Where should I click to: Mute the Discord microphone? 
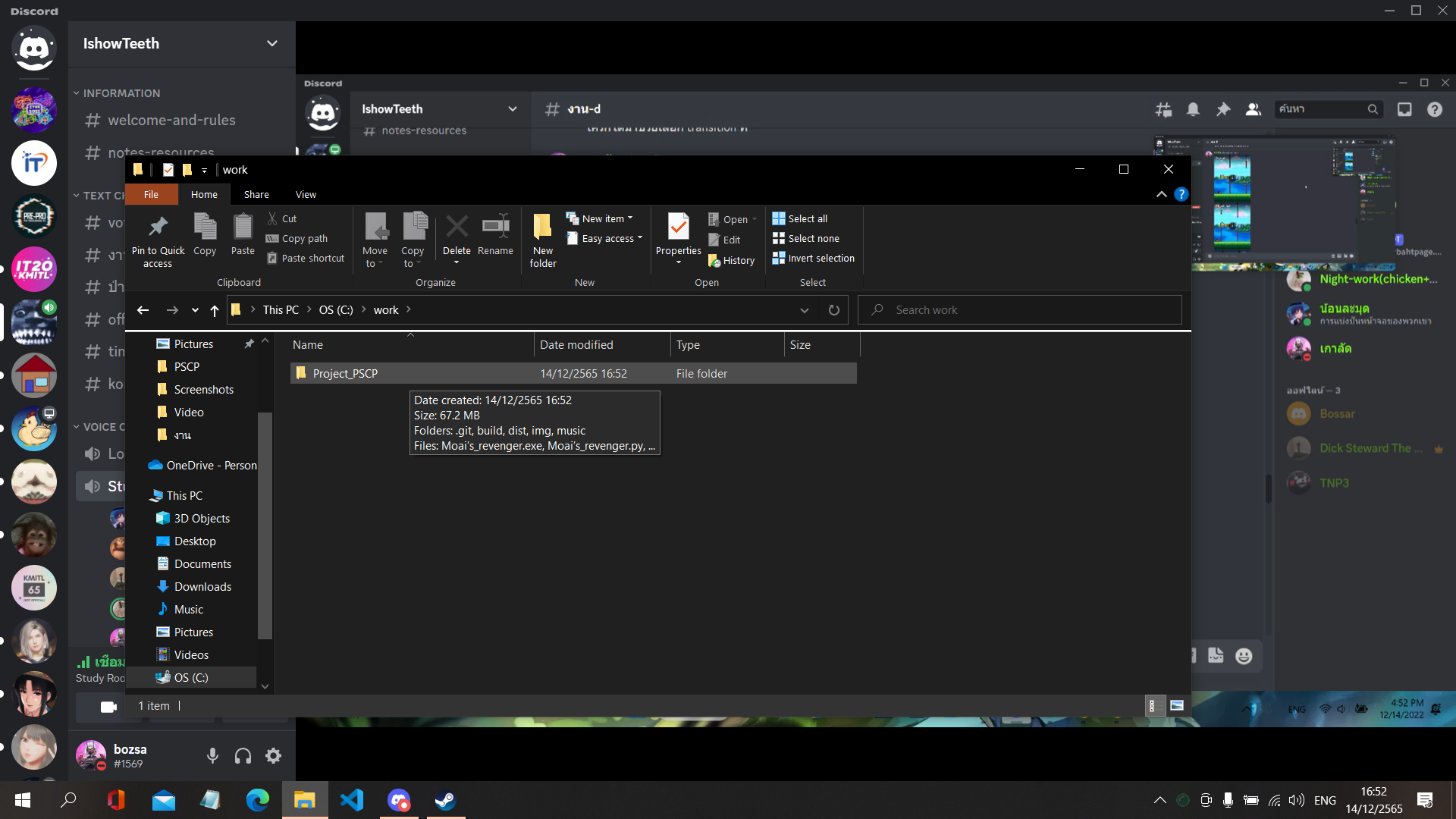(x=212, y=755)
